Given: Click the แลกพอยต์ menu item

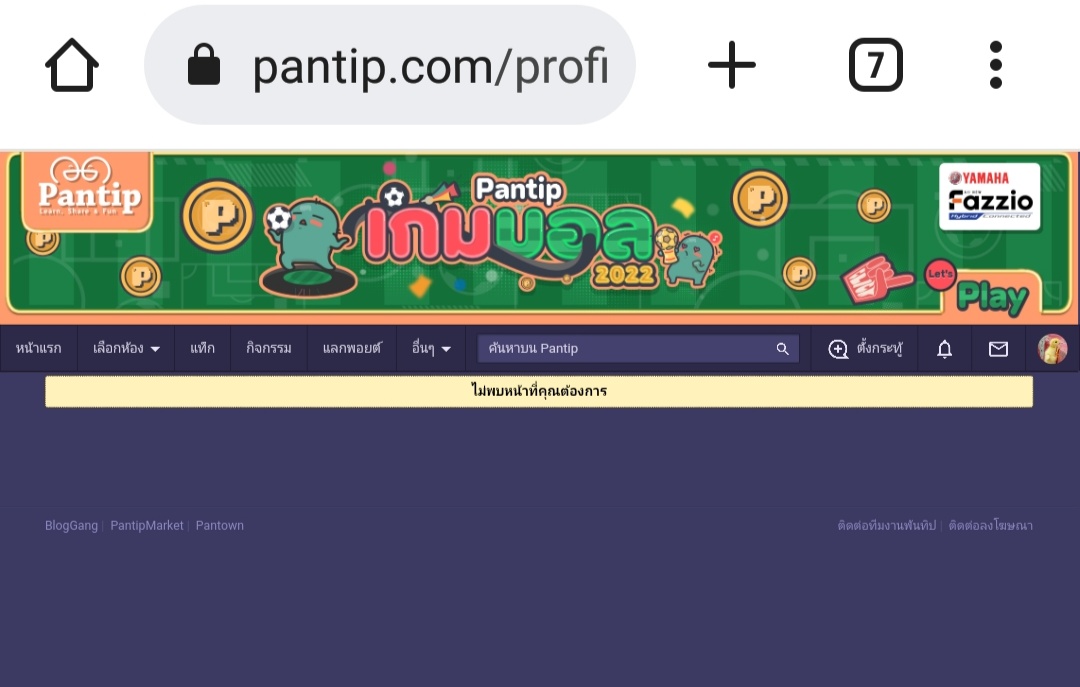Looking at the screenshot, I should [351, 349].
